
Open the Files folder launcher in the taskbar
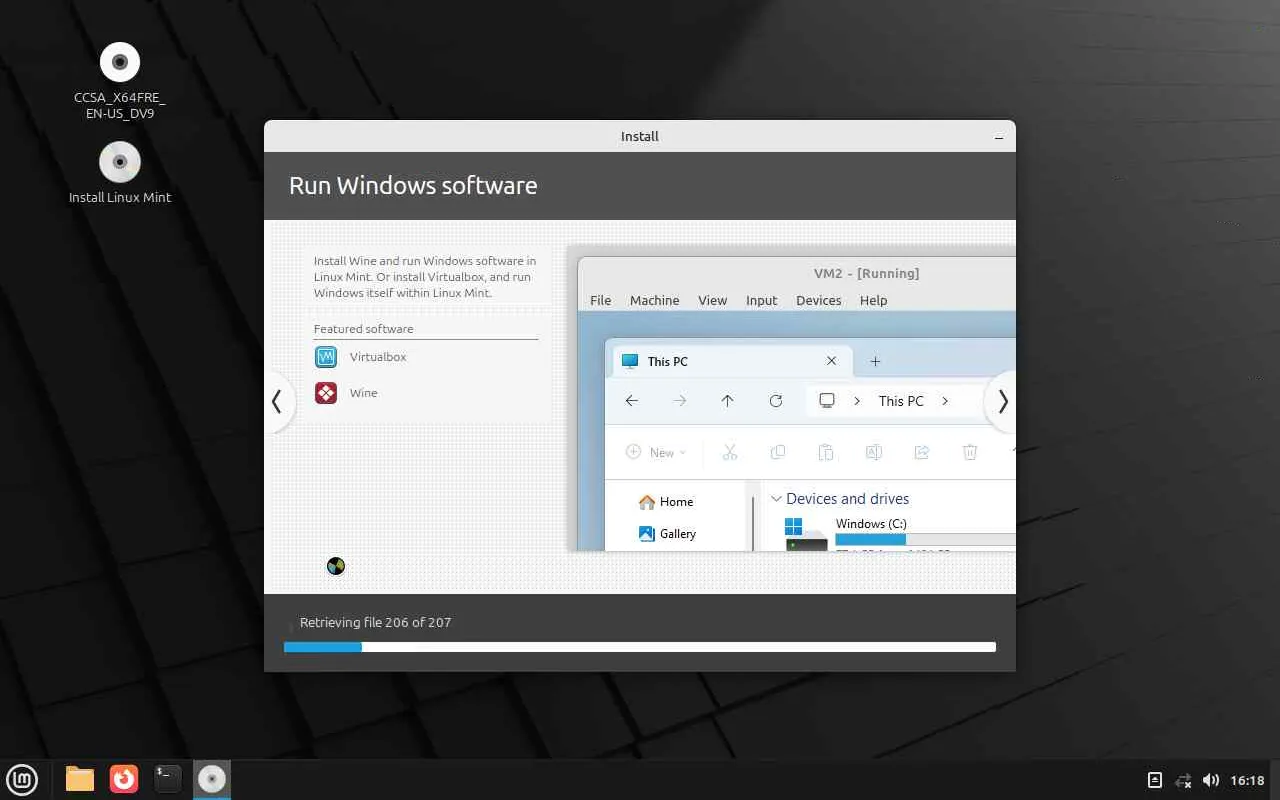click(x=80, y=779)
